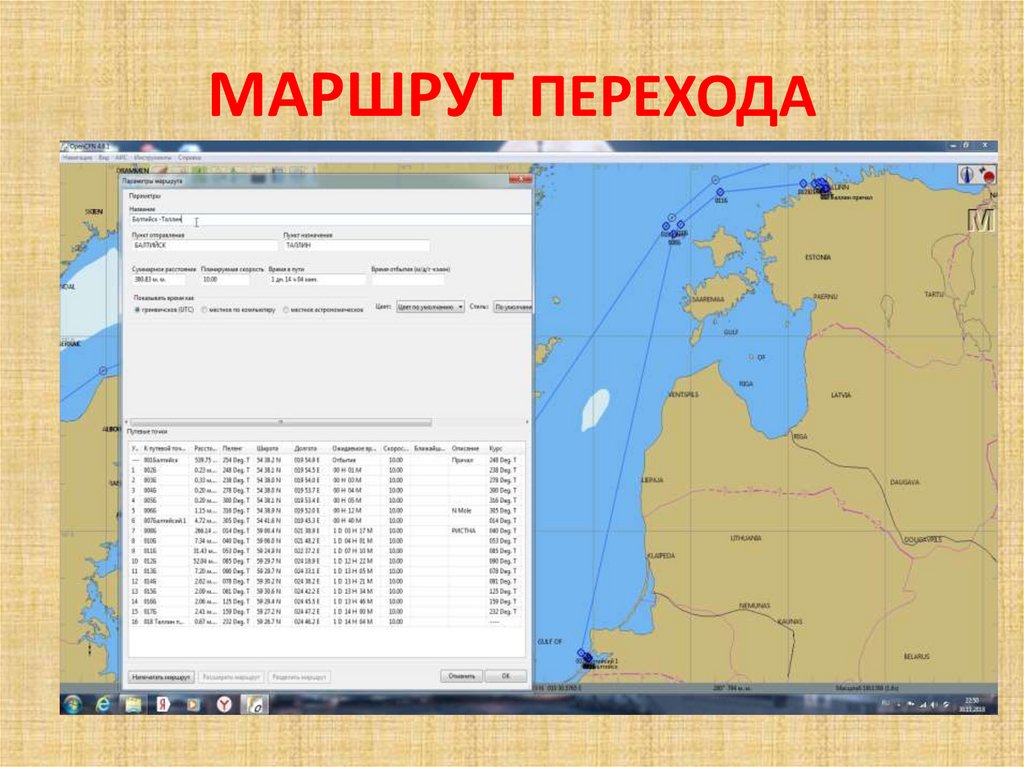Click the Пункт отправления field
This screenshot has height=767, width=1024.
click(204, 246)
